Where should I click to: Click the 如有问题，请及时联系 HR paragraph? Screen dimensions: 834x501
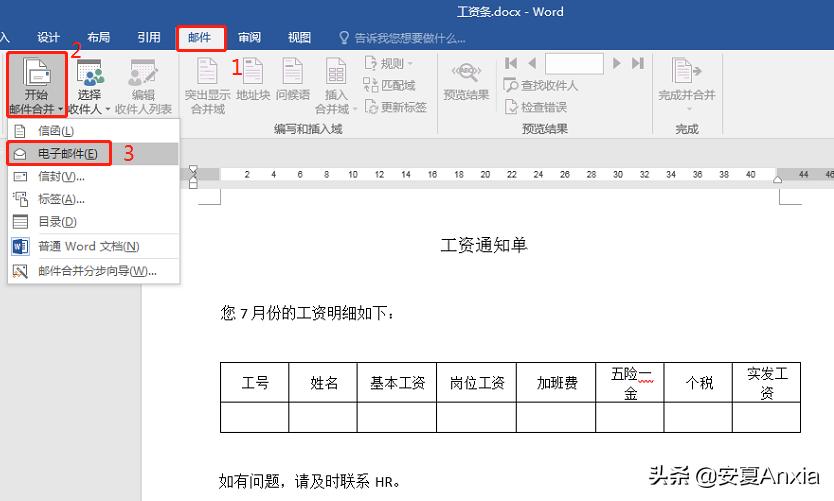(310, 481)
